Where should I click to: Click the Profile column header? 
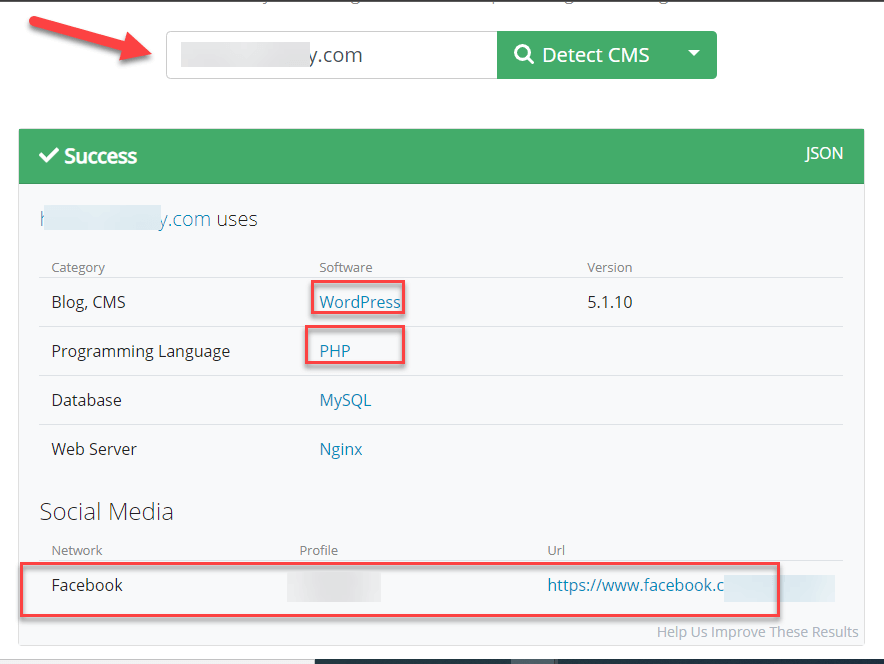(x=319, y=550)
